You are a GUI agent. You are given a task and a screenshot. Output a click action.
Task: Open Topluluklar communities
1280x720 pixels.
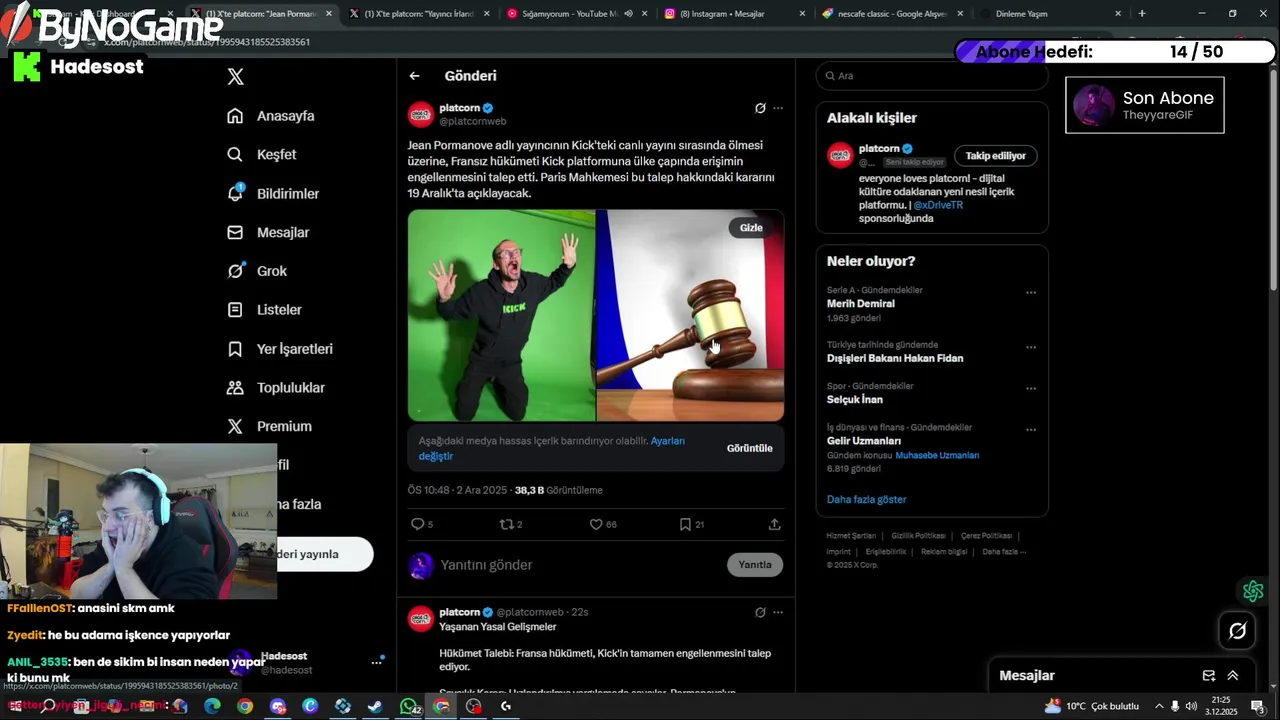coord(276,388)
